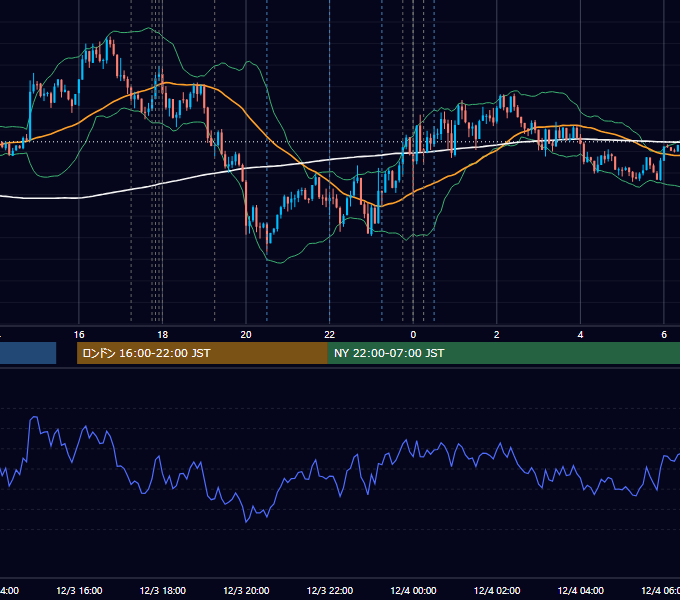Image resolution: width=680 pixels, height=600 pixels.
Task: Click the 12/4 02:00 time label
Action: point(497,590)
